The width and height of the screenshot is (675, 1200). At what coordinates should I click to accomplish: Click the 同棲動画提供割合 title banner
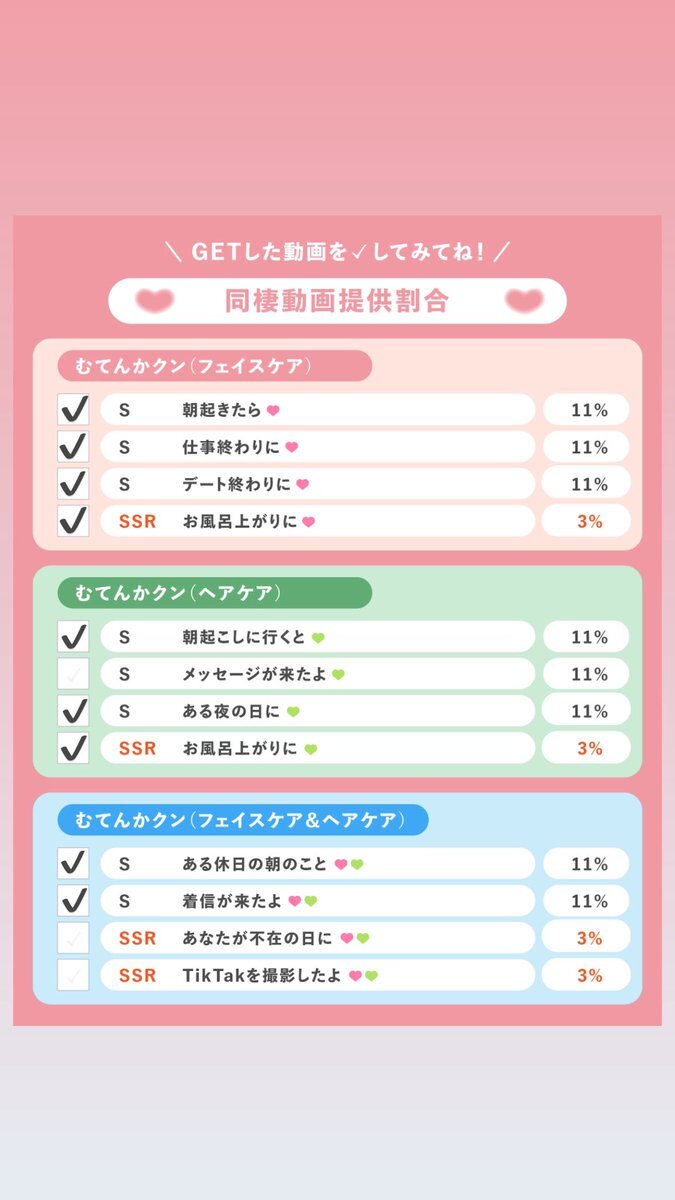(337, 300)
